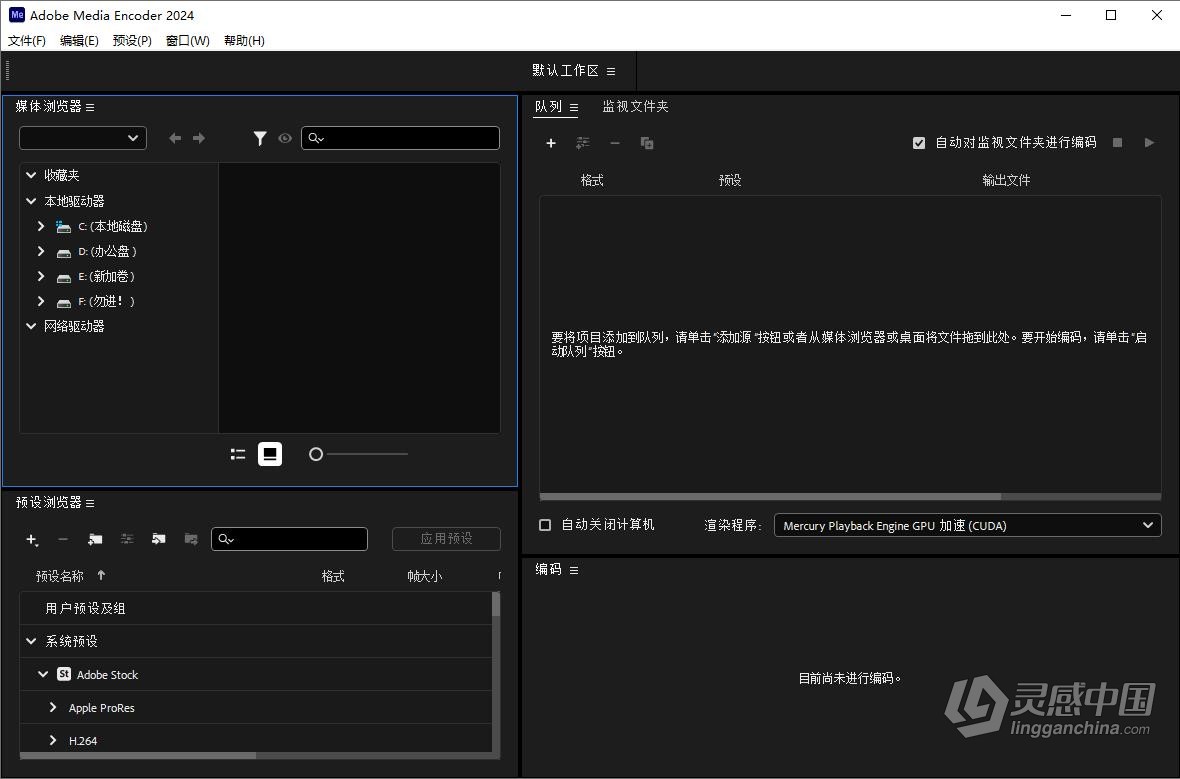
Task: Open the 媒体浏览器 panel menu
Action: click(x=90, y=108)
